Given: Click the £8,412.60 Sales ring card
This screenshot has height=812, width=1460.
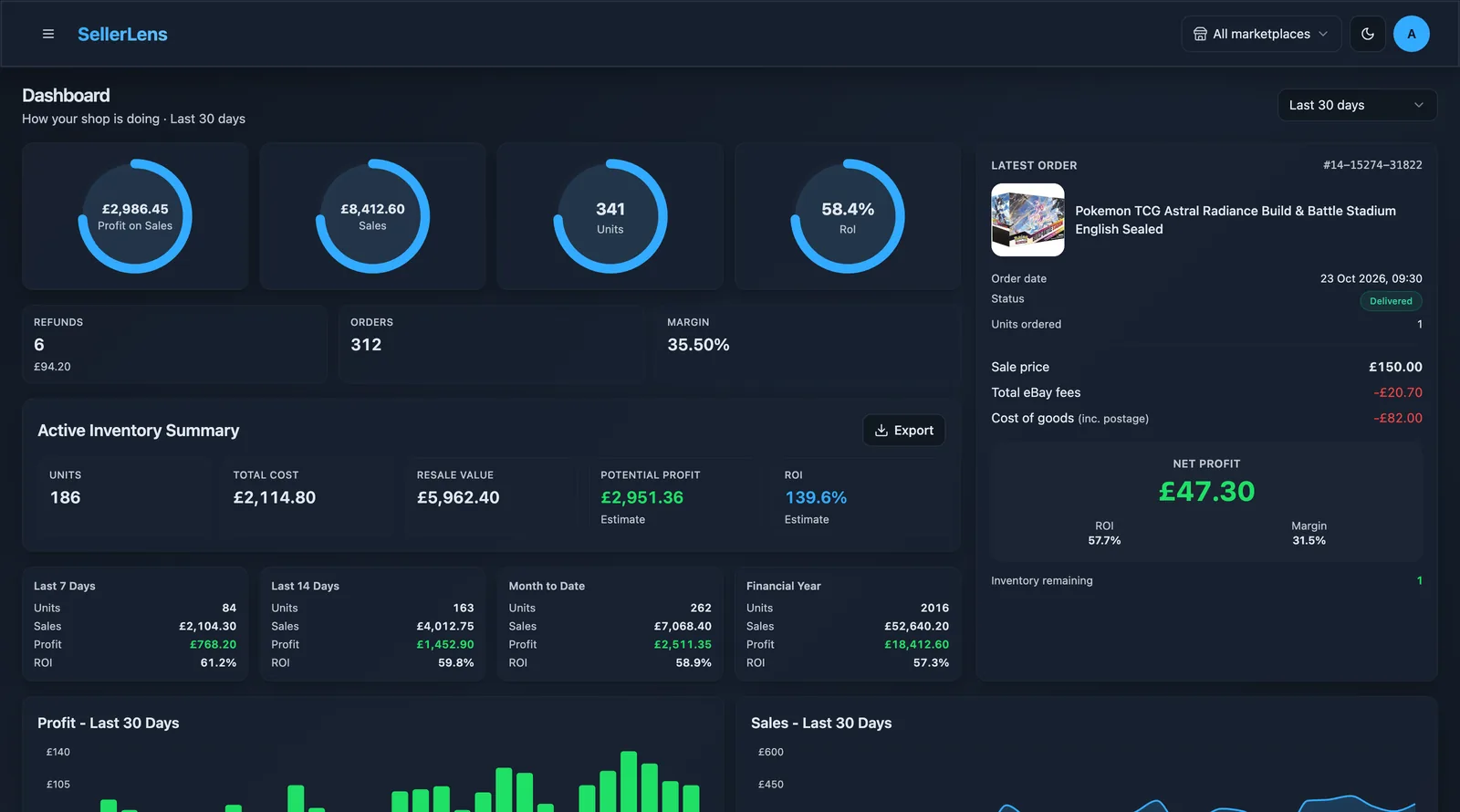Looking at the screenshot, I should click(372, 216).
